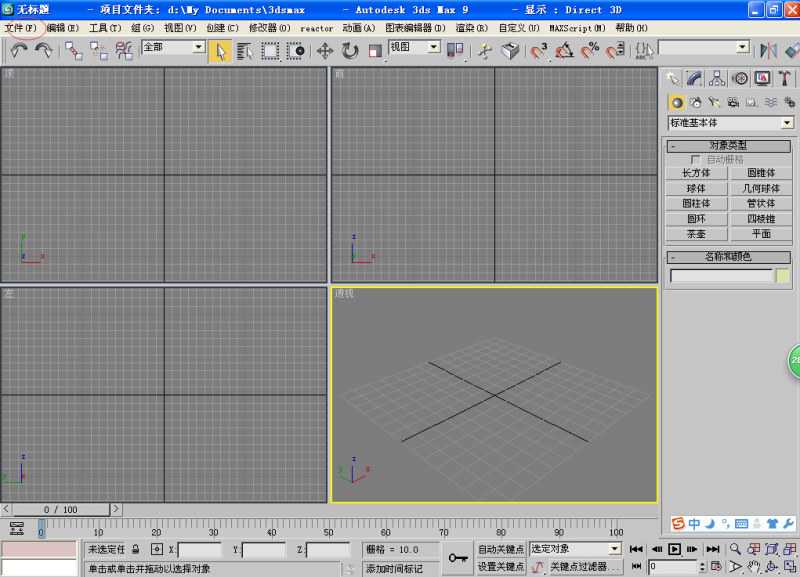
Task: Collapse the 对象类型 rollout
Action: click(x=728, y=146)
